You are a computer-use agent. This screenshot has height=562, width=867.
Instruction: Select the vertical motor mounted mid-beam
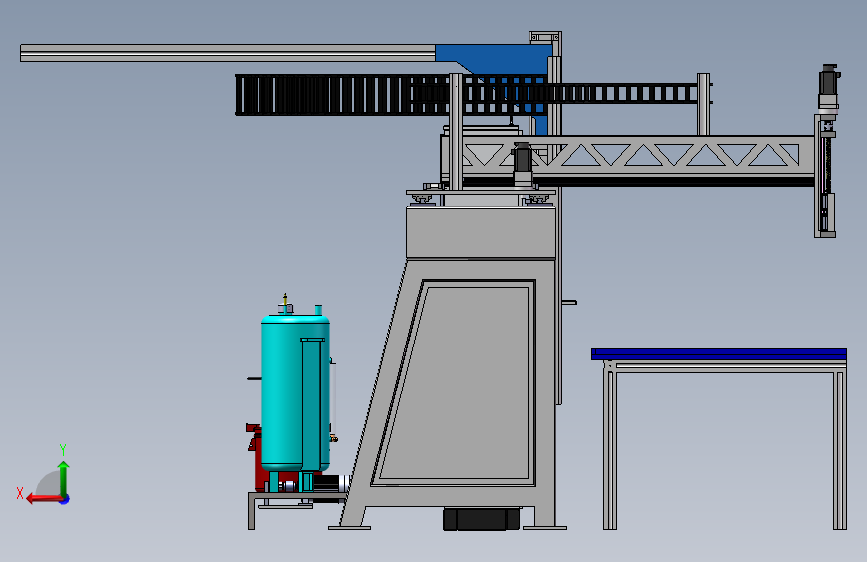coord(523,164)
